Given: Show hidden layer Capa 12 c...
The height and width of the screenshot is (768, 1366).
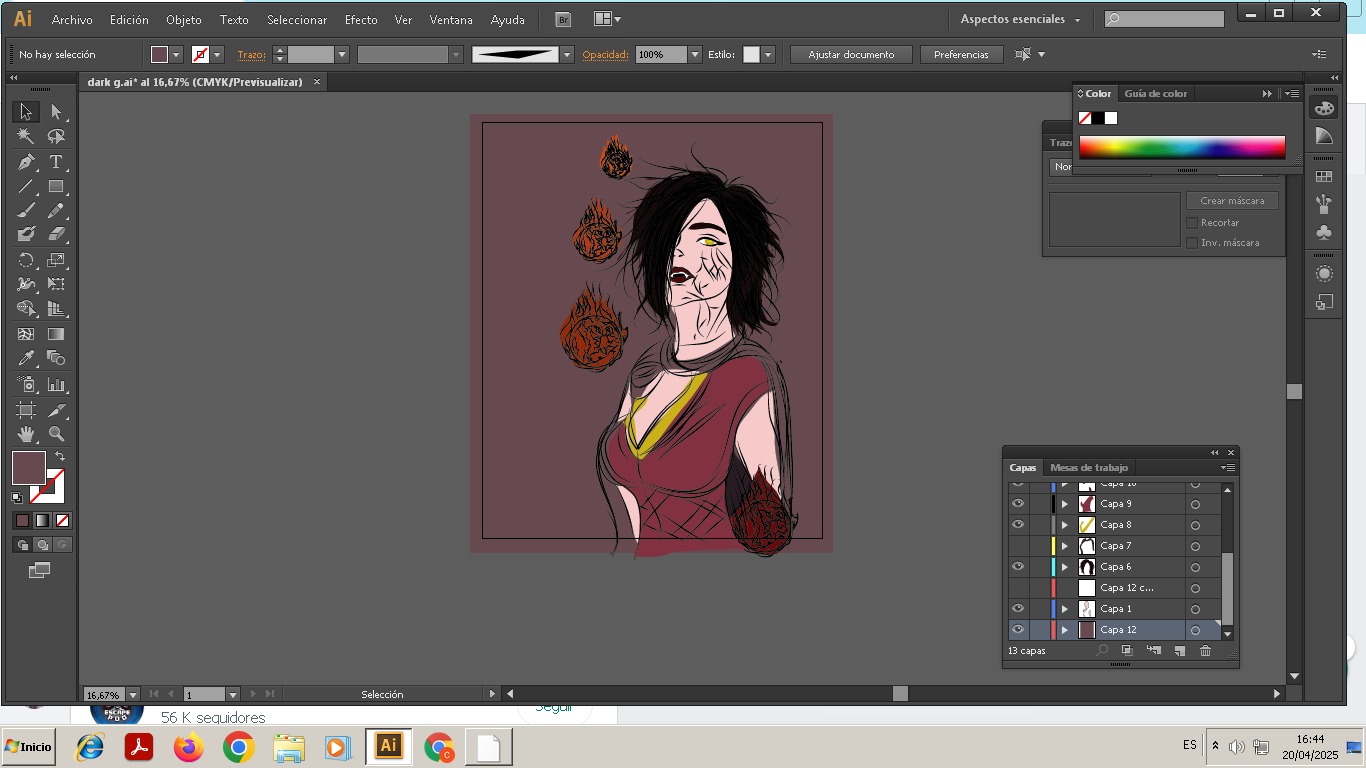Looking at the screenshot, I should 1018,588.
